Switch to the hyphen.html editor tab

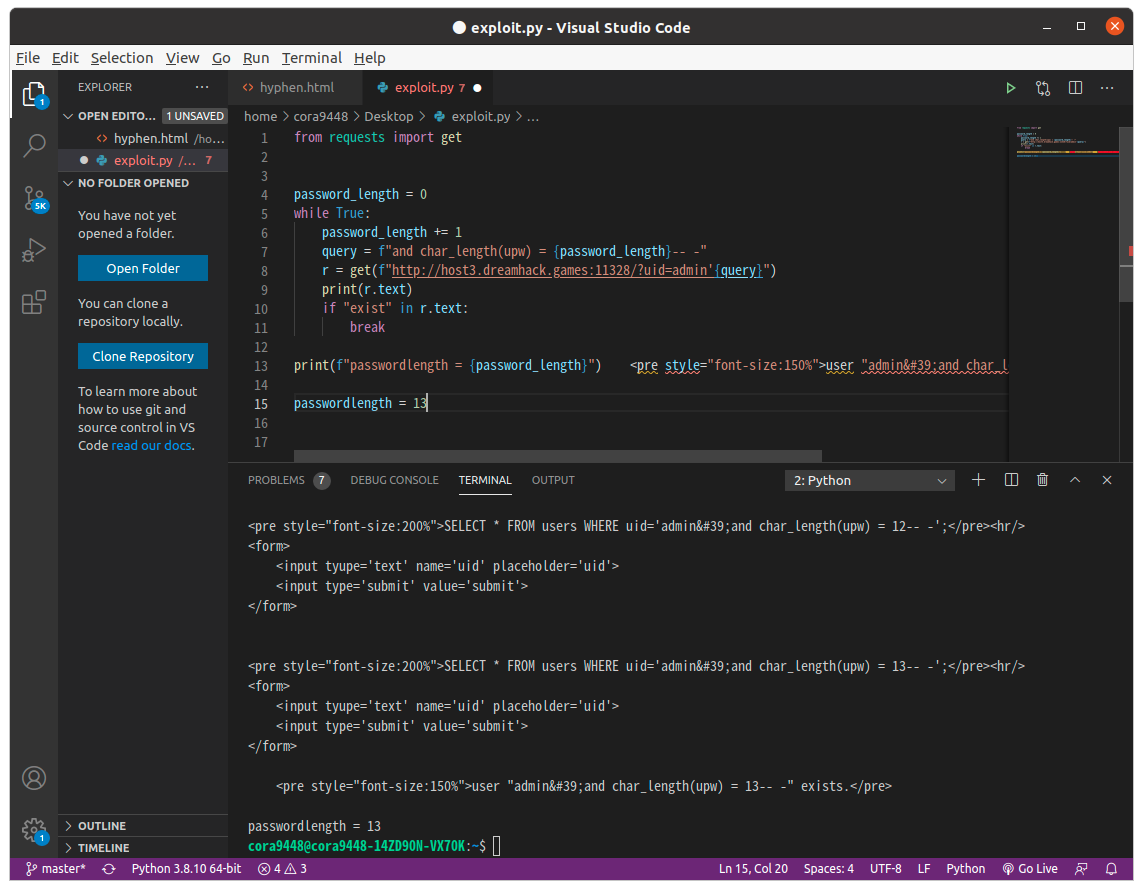tap(295, 87)
